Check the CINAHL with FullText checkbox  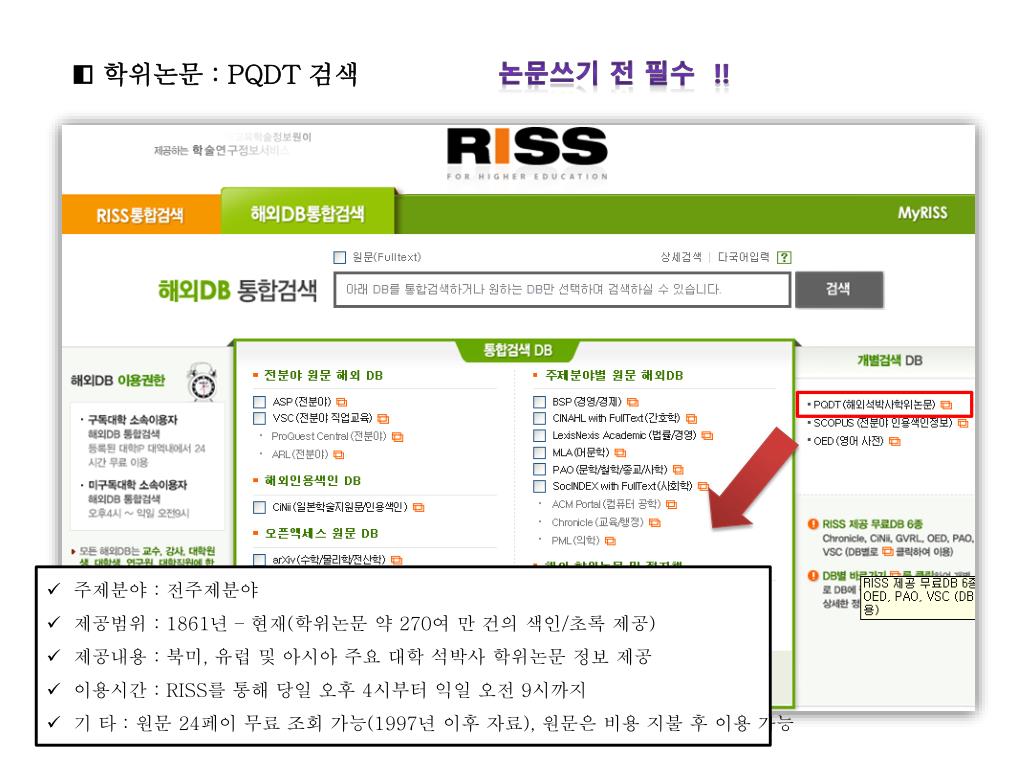(539, 418)
